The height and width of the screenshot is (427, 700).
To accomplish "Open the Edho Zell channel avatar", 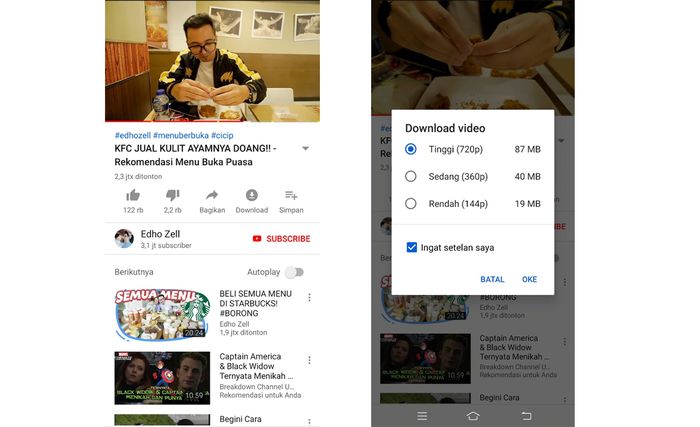I will click(124, 239).
